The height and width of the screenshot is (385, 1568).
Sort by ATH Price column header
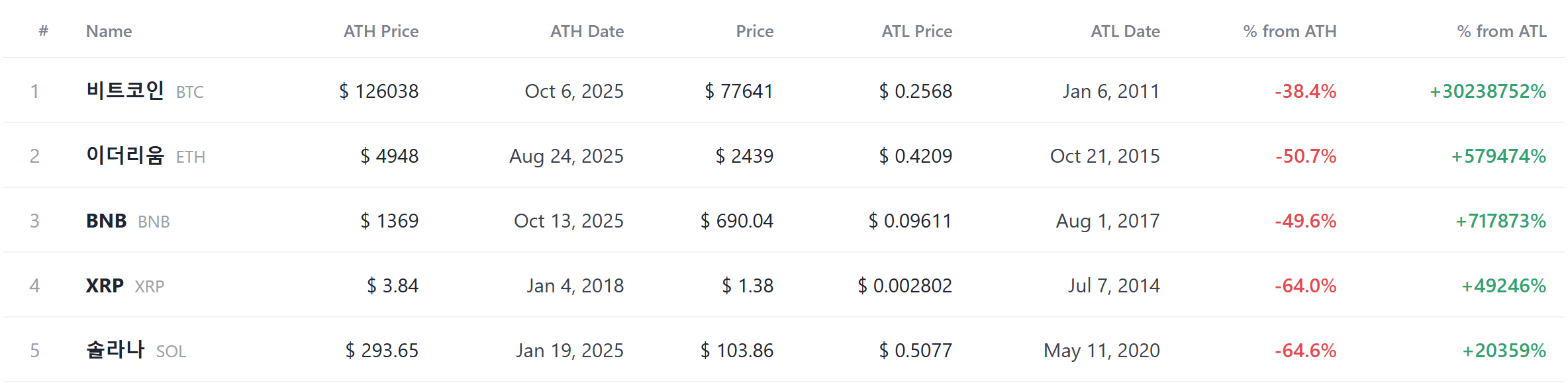pyautogui.click(x=381, y=31)
